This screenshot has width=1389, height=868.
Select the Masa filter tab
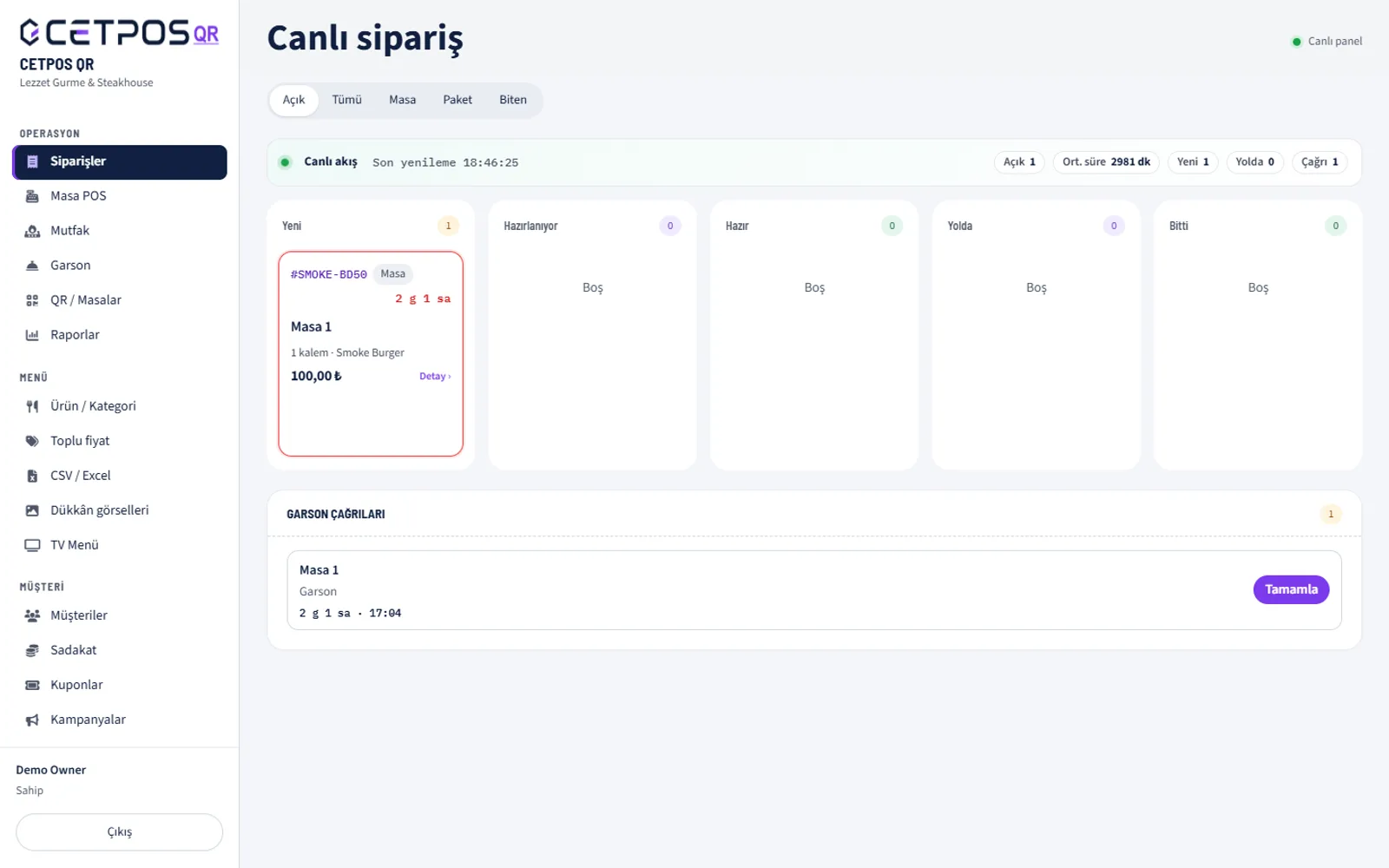(x=402, y=100)
